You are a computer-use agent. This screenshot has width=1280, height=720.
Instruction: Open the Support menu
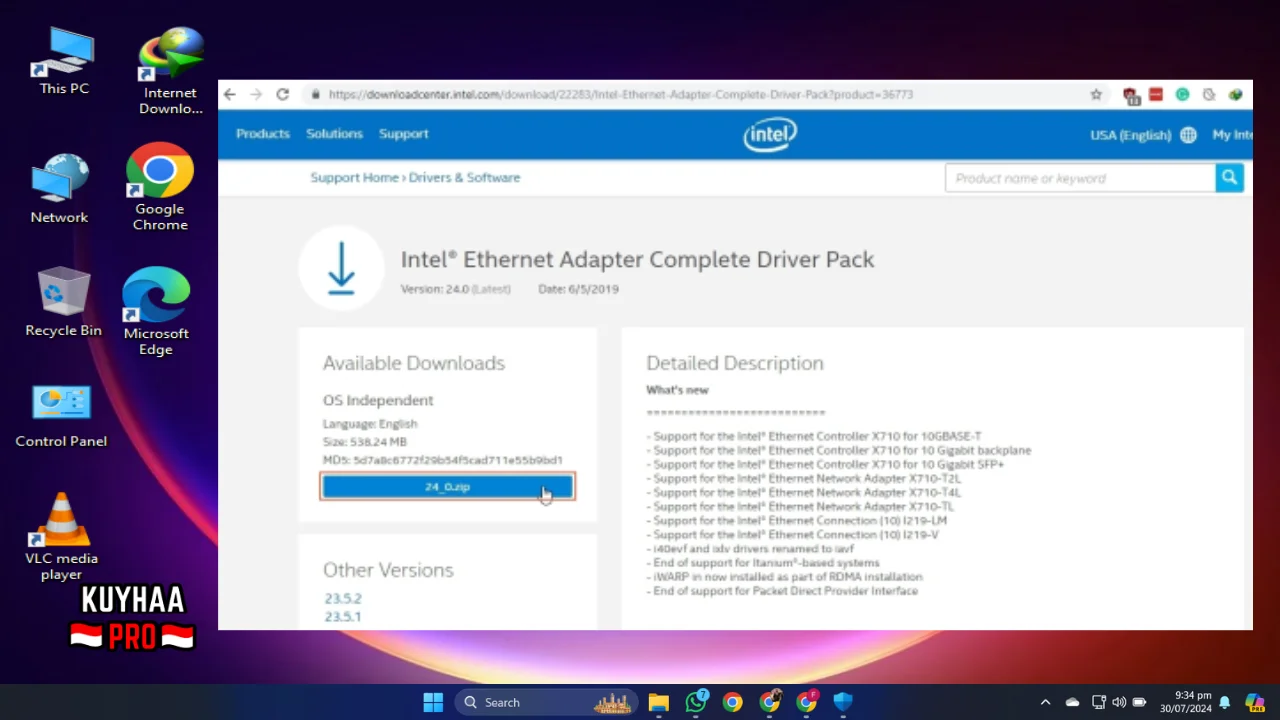403,134
